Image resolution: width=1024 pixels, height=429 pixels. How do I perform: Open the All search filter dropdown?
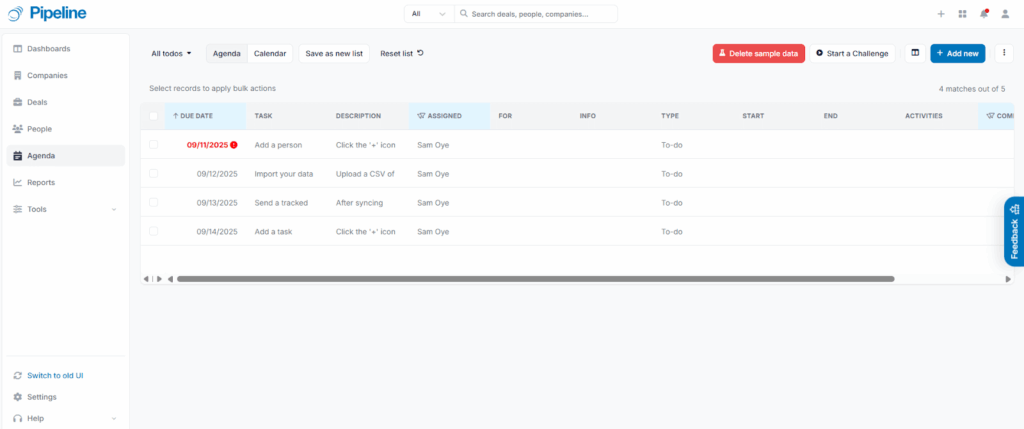coord(428,14)
